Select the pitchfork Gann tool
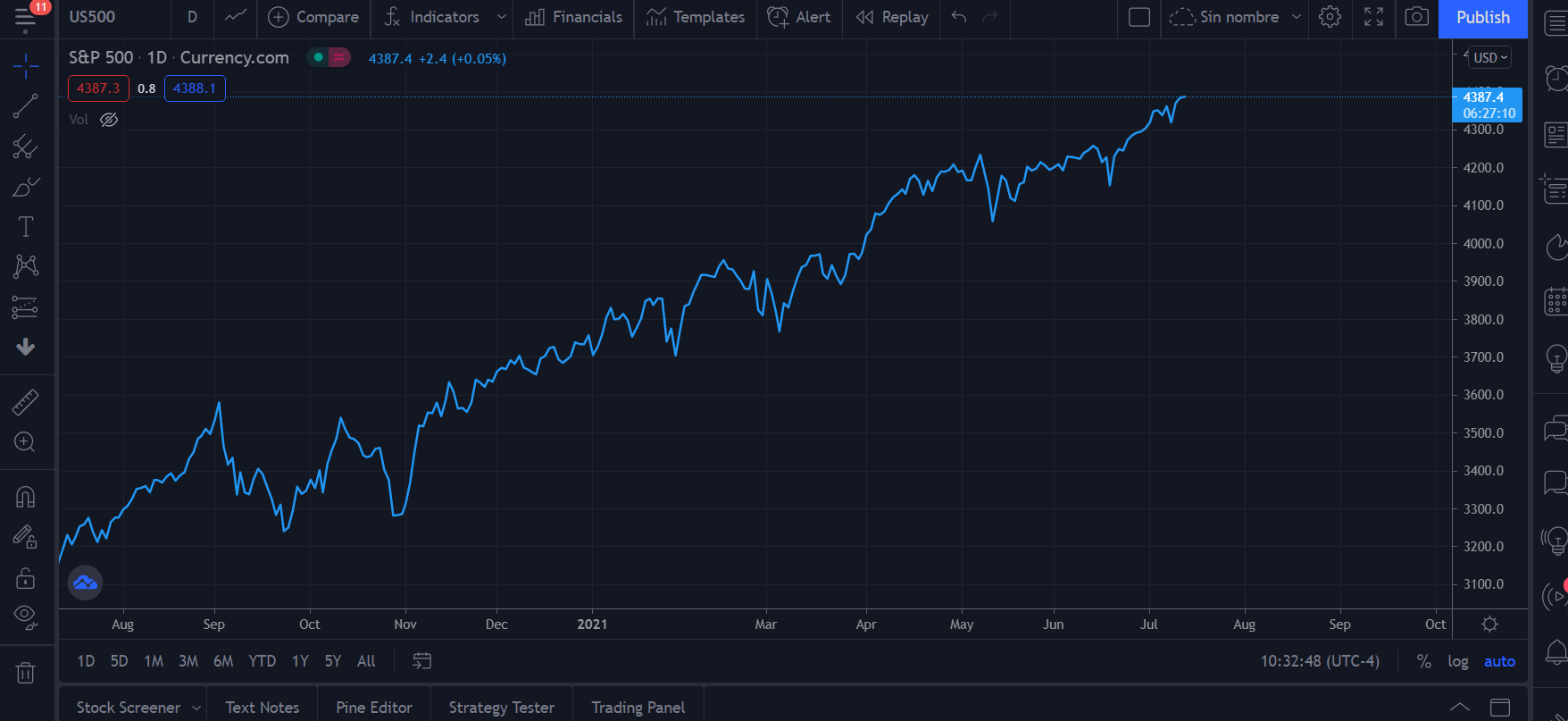 tap(26, 147)
